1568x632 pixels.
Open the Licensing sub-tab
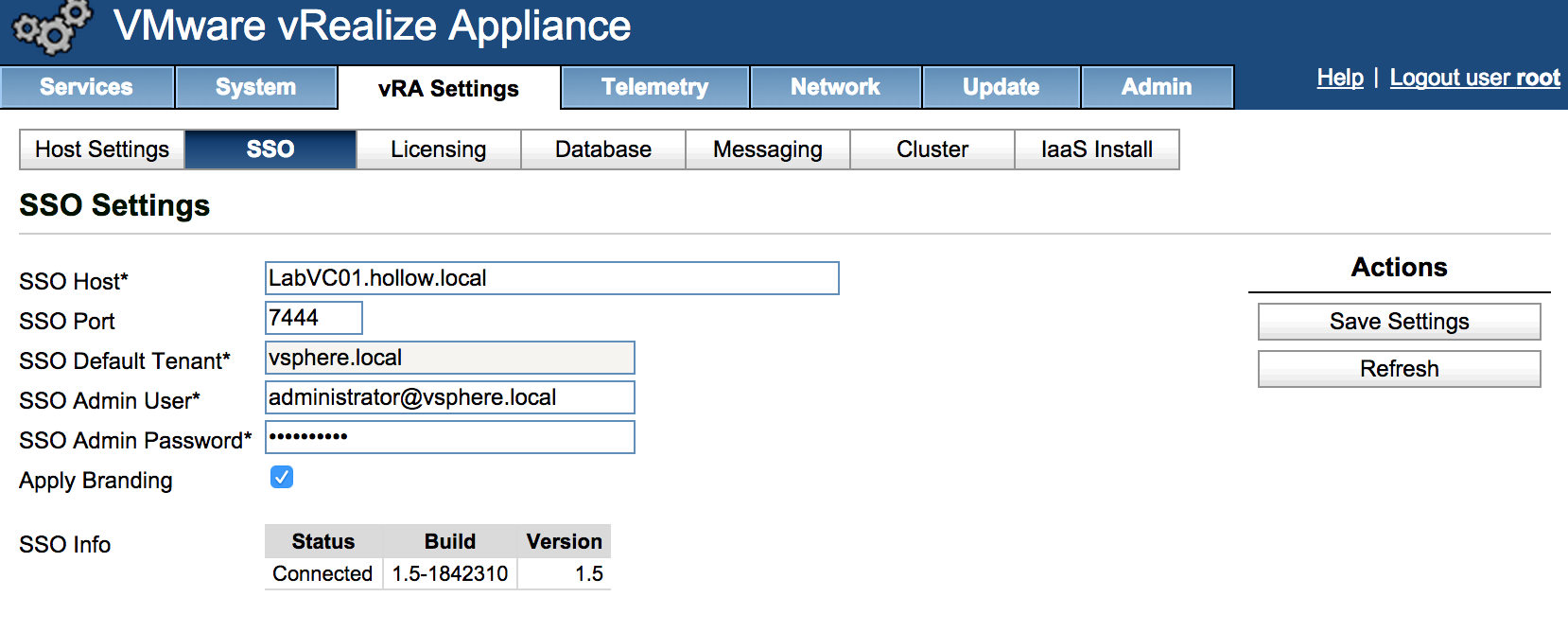(x=438, y=149)
